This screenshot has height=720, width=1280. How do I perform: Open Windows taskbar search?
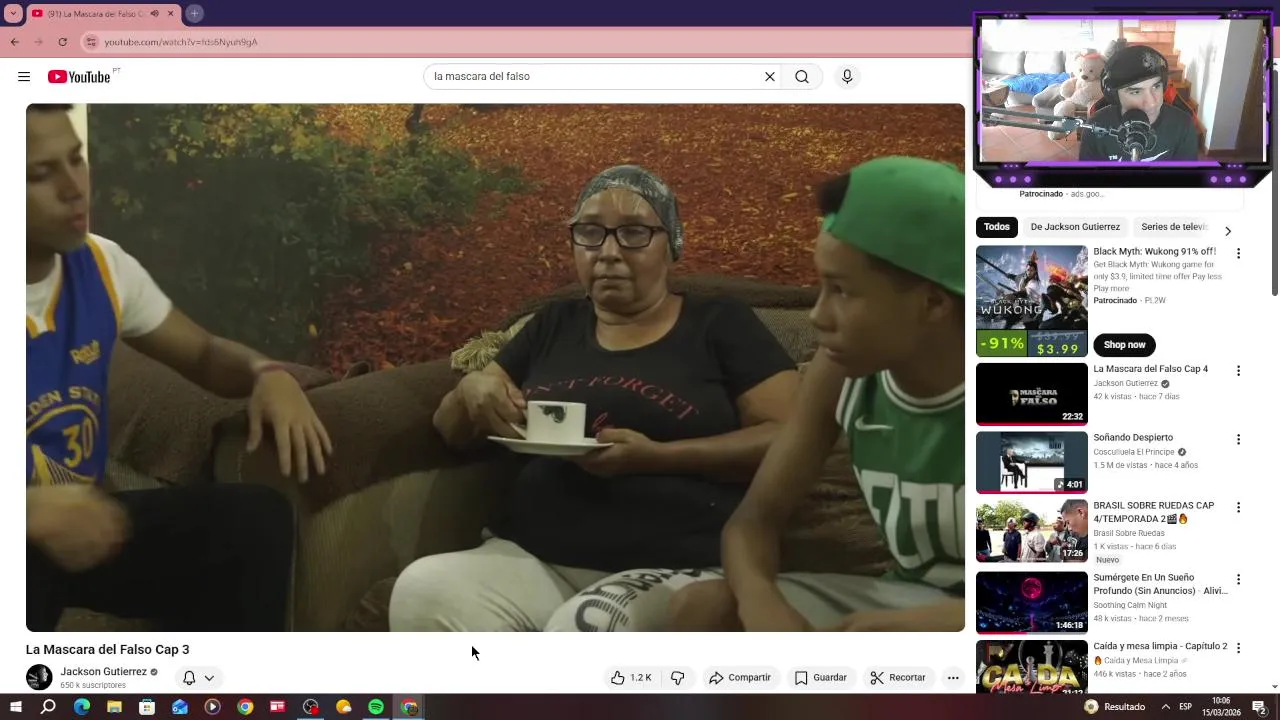pyautogui.click(x=48, y=707)
